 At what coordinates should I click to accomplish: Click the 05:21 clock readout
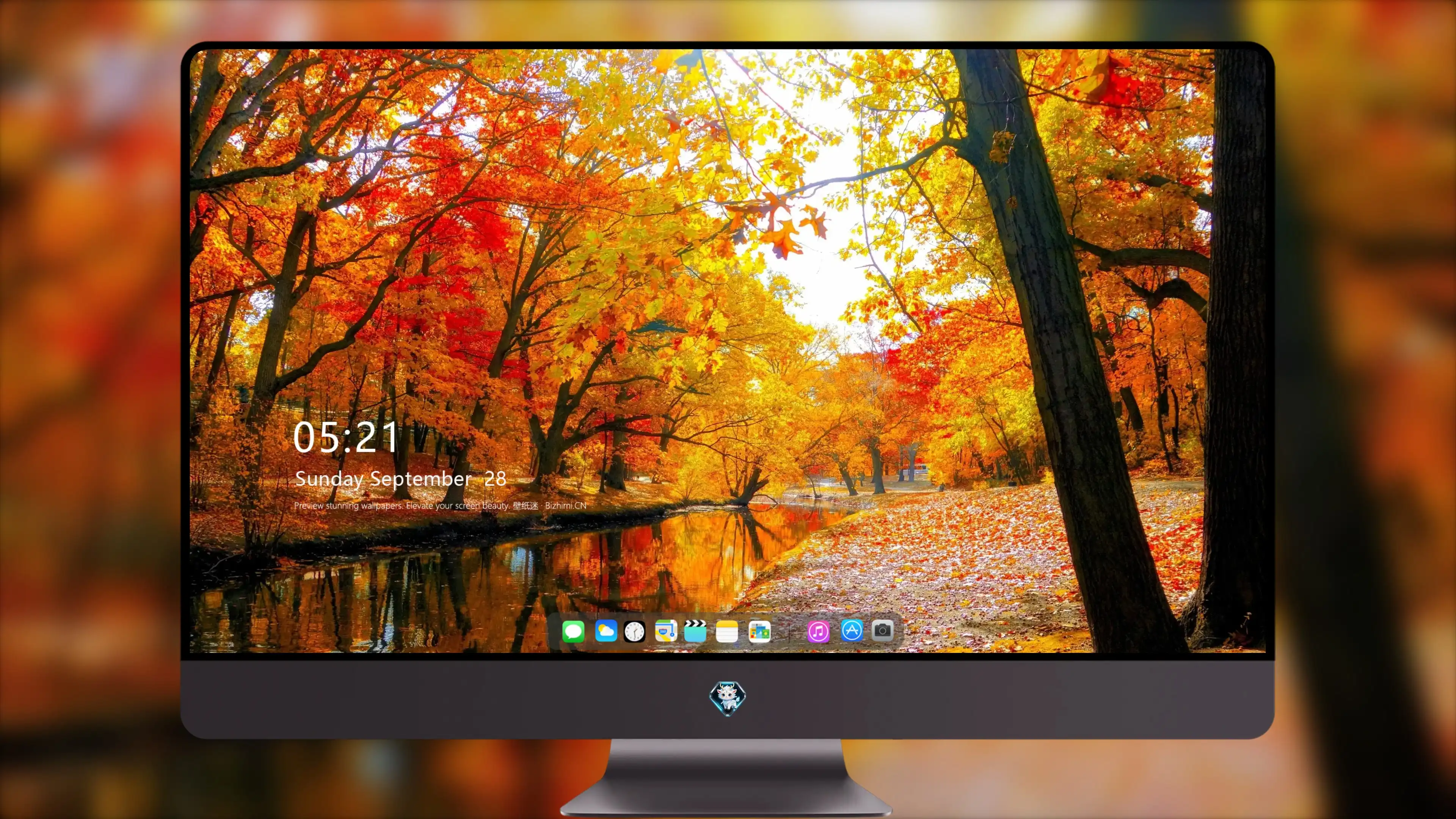345,438
